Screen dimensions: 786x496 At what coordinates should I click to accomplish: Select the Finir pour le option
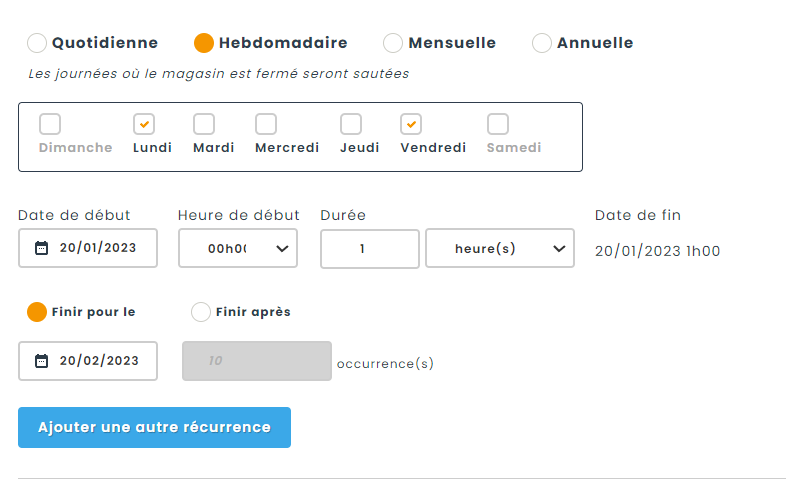(x=37, y=312)
